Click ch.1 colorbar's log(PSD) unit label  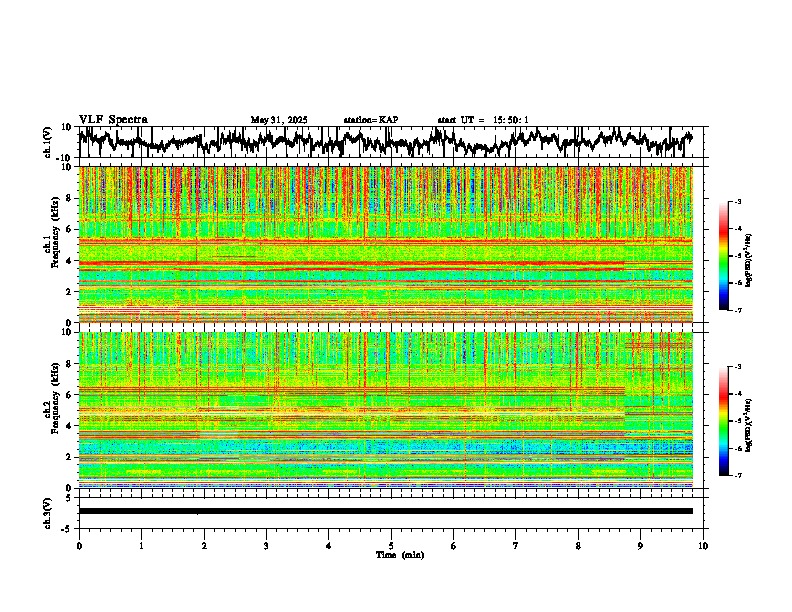point(749,261)
